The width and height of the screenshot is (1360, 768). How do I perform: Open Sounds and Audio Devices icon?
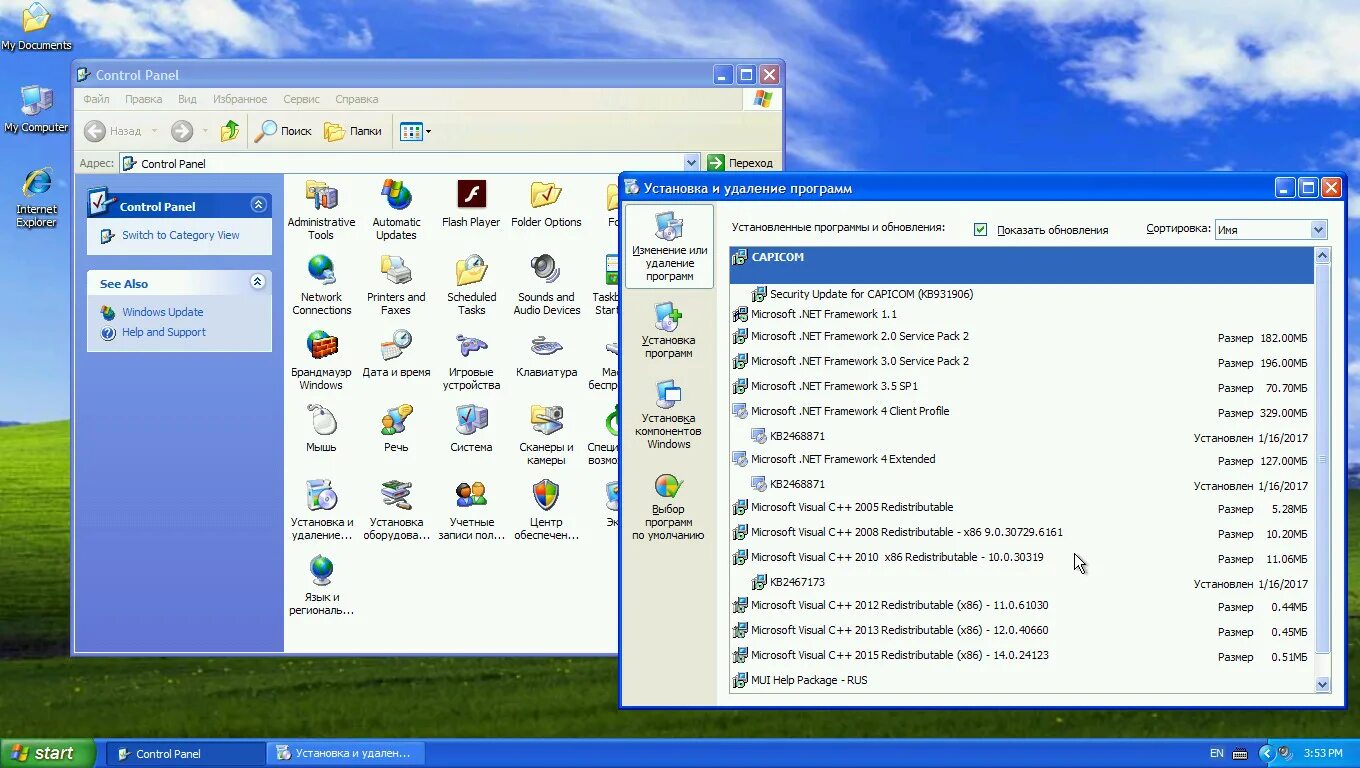546,285
